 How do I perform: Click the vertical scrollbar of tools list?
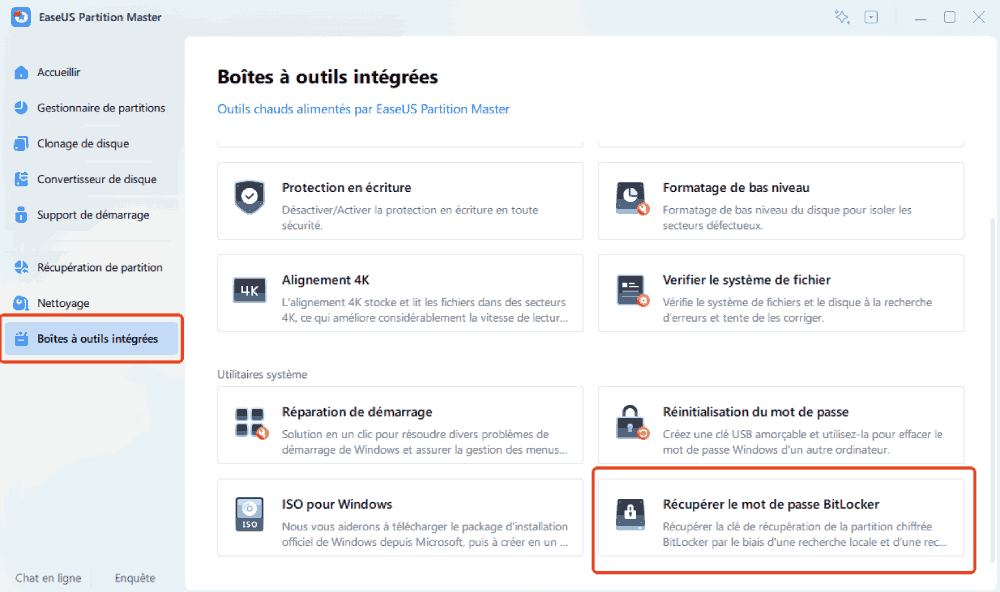[x=992, y=389]
